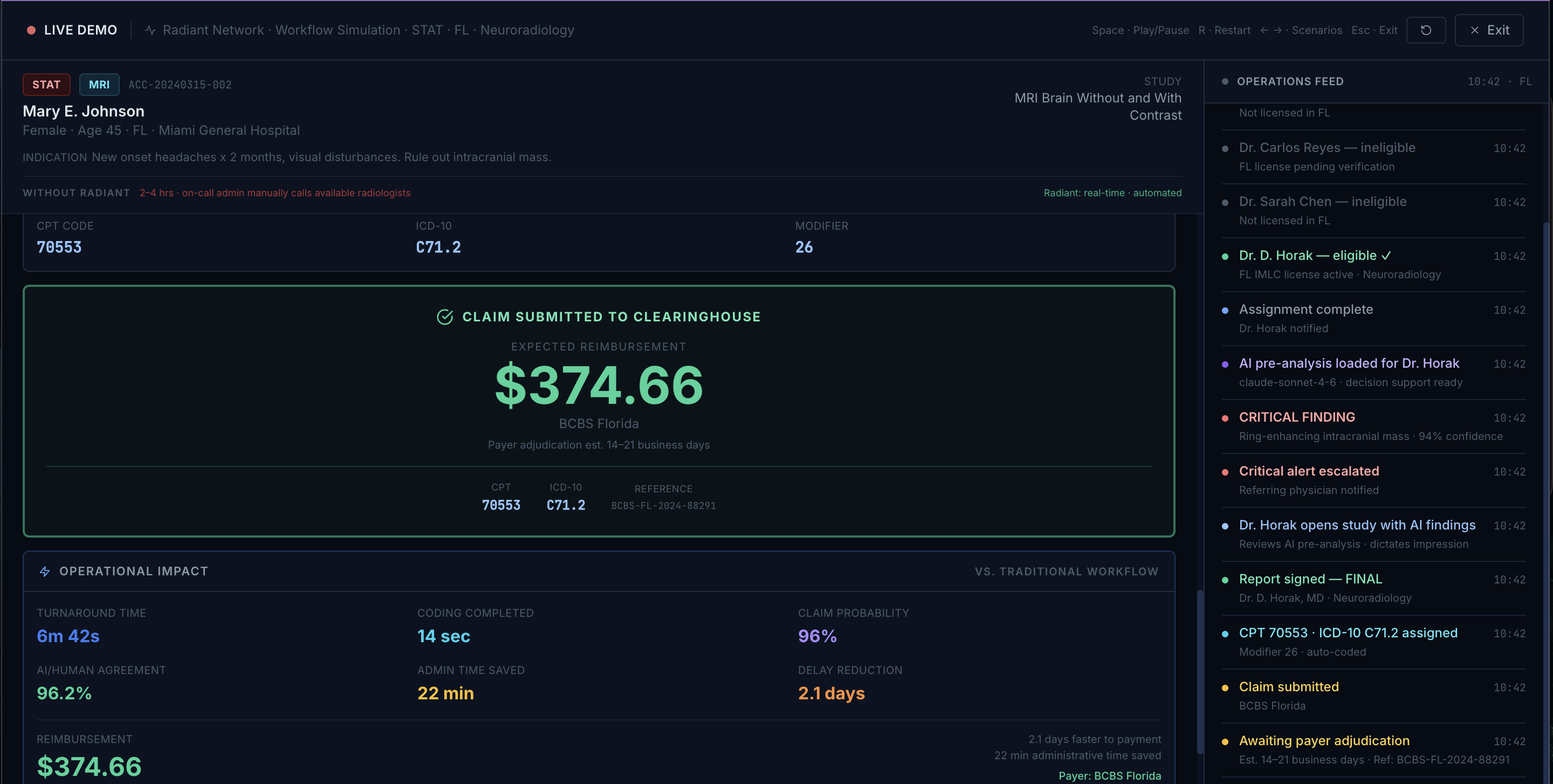Open Awaiting payer adjudication feed entry

pos(1373,749)
